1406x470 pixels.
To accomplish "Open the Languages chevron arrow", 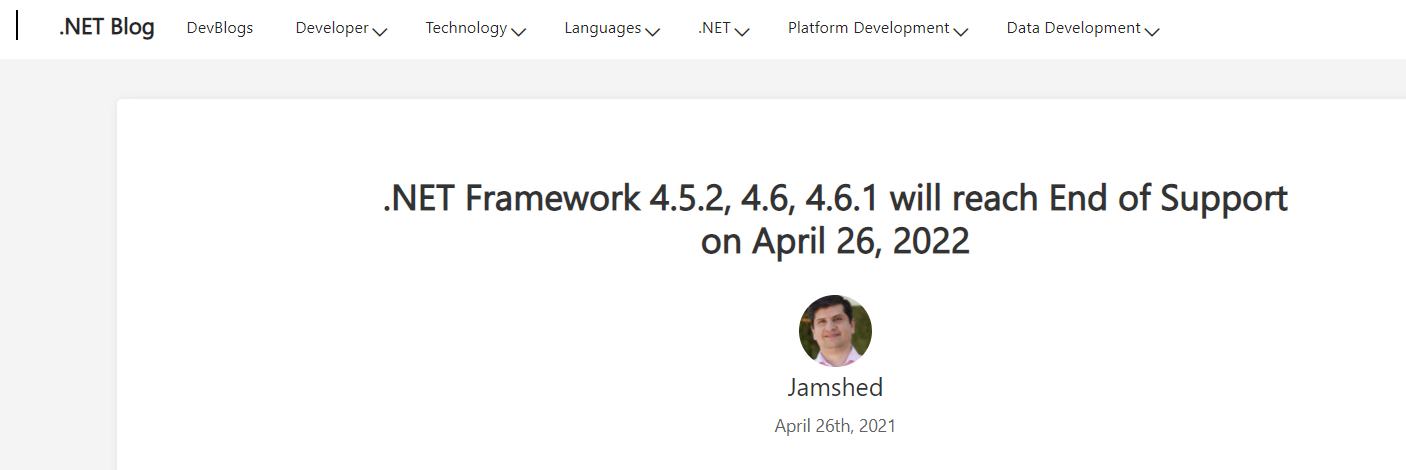I will click(652, 31).
